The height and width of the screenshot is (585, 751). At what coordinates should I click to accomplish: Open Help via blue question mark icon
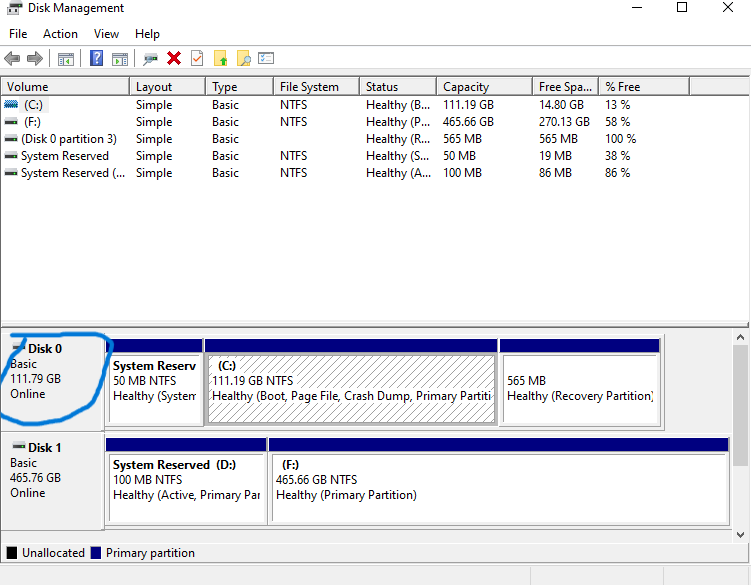coord(96,58)
